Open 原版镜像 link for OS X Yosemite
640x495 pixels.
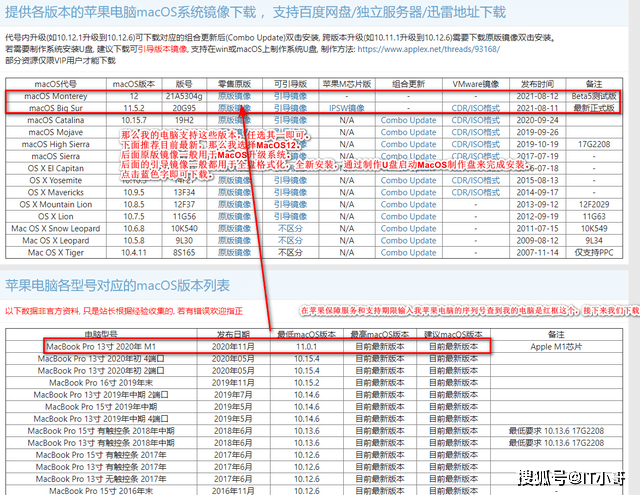(234, 180)
